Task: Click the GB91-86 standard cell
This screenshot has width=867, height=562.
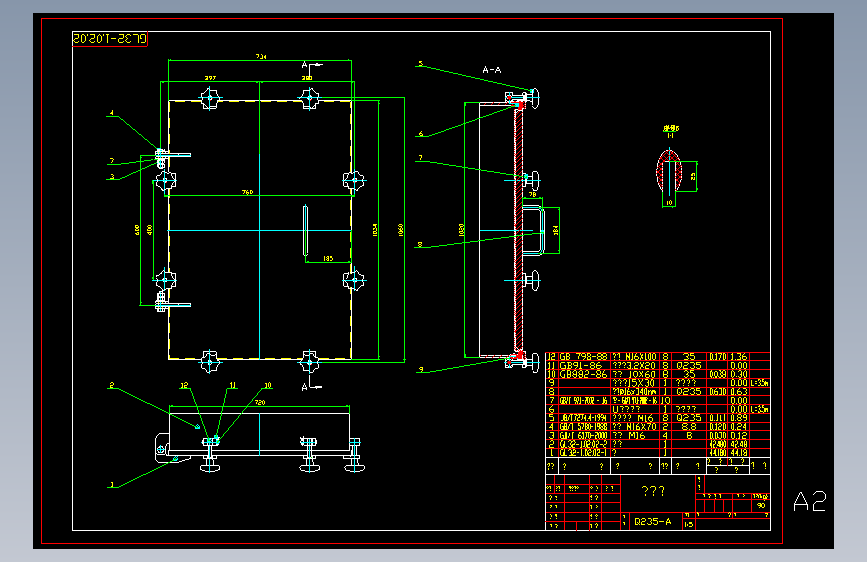Action: [581, 366]
